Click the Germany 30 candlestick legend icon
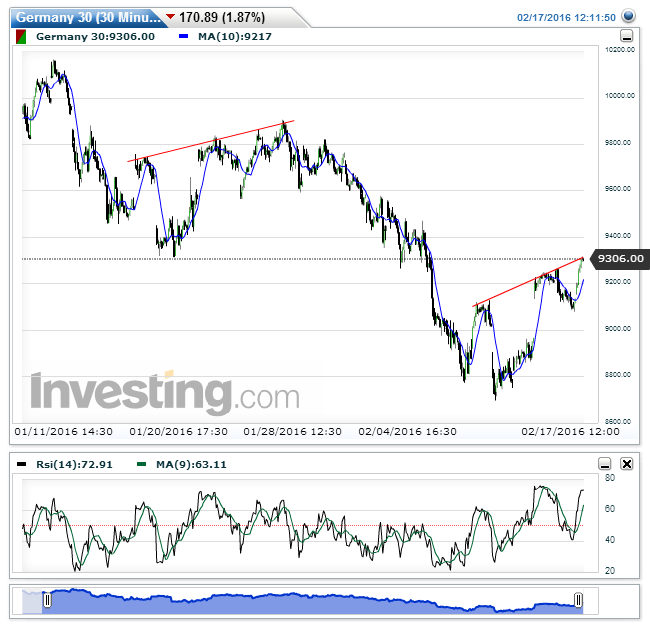Viewport: 650px width, 627px height. point(21,36)
